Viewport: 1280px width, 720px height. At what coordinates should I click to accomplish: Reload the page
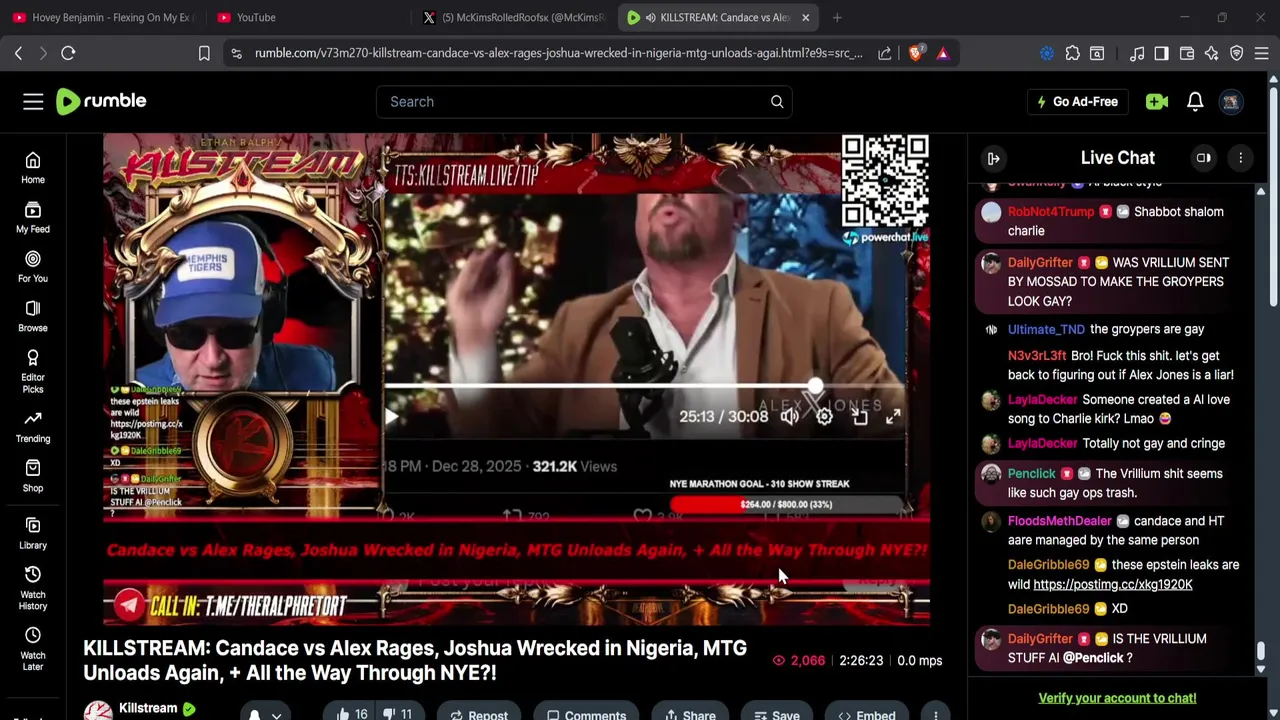pyautogui.click(x=68, y=53)
